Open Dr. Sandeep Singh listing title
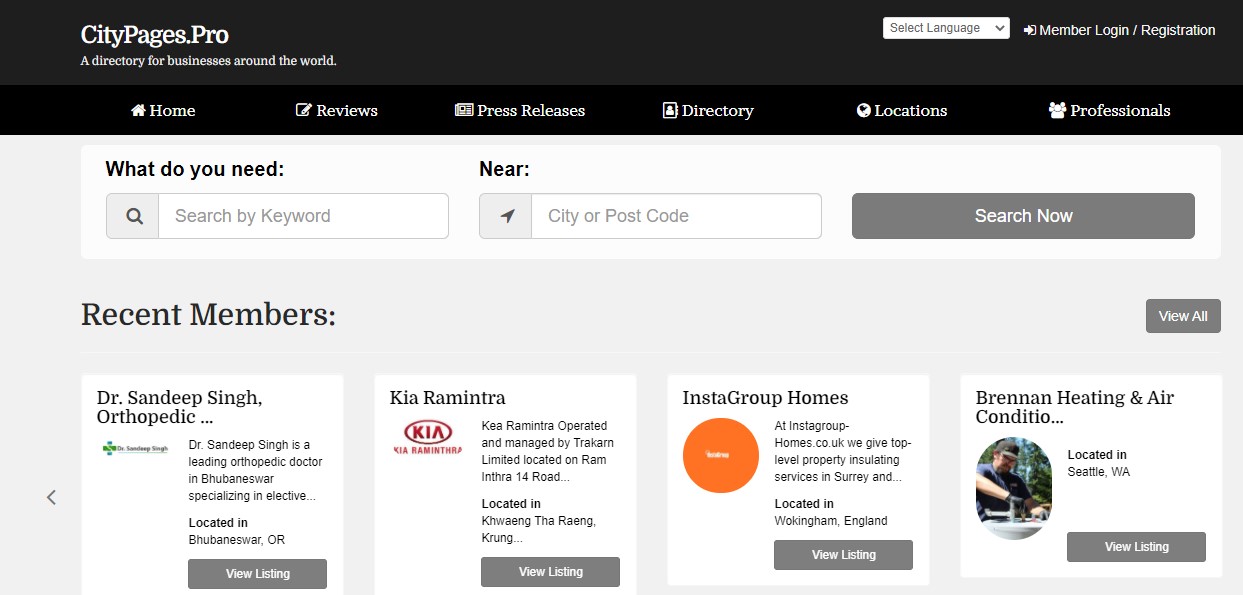The image size is (1243, 595). pos(180,407)
